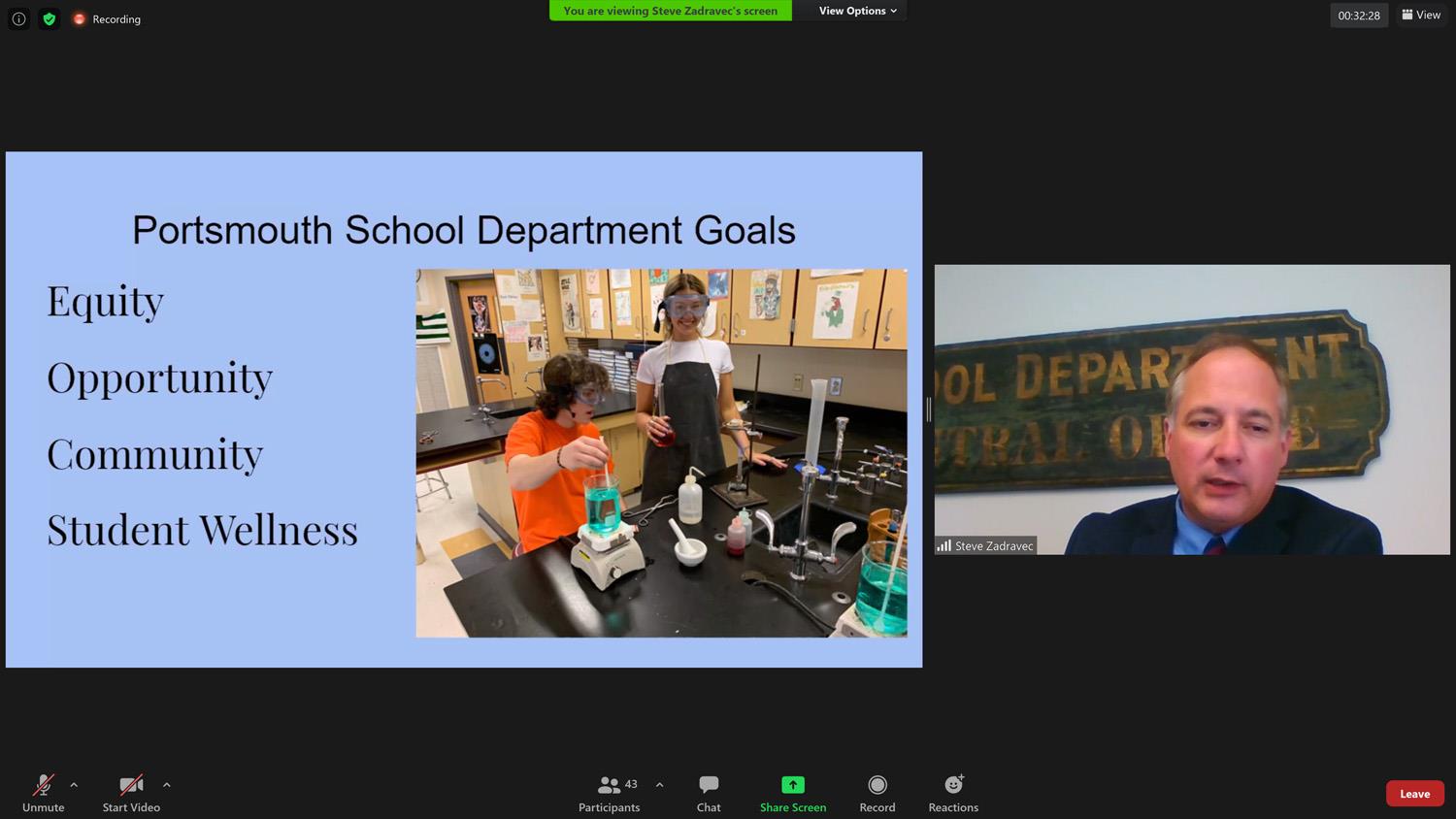Start Video camera toggle
Image resolution: width=1456 pixels, height=819 pixels.
(131, 792)
